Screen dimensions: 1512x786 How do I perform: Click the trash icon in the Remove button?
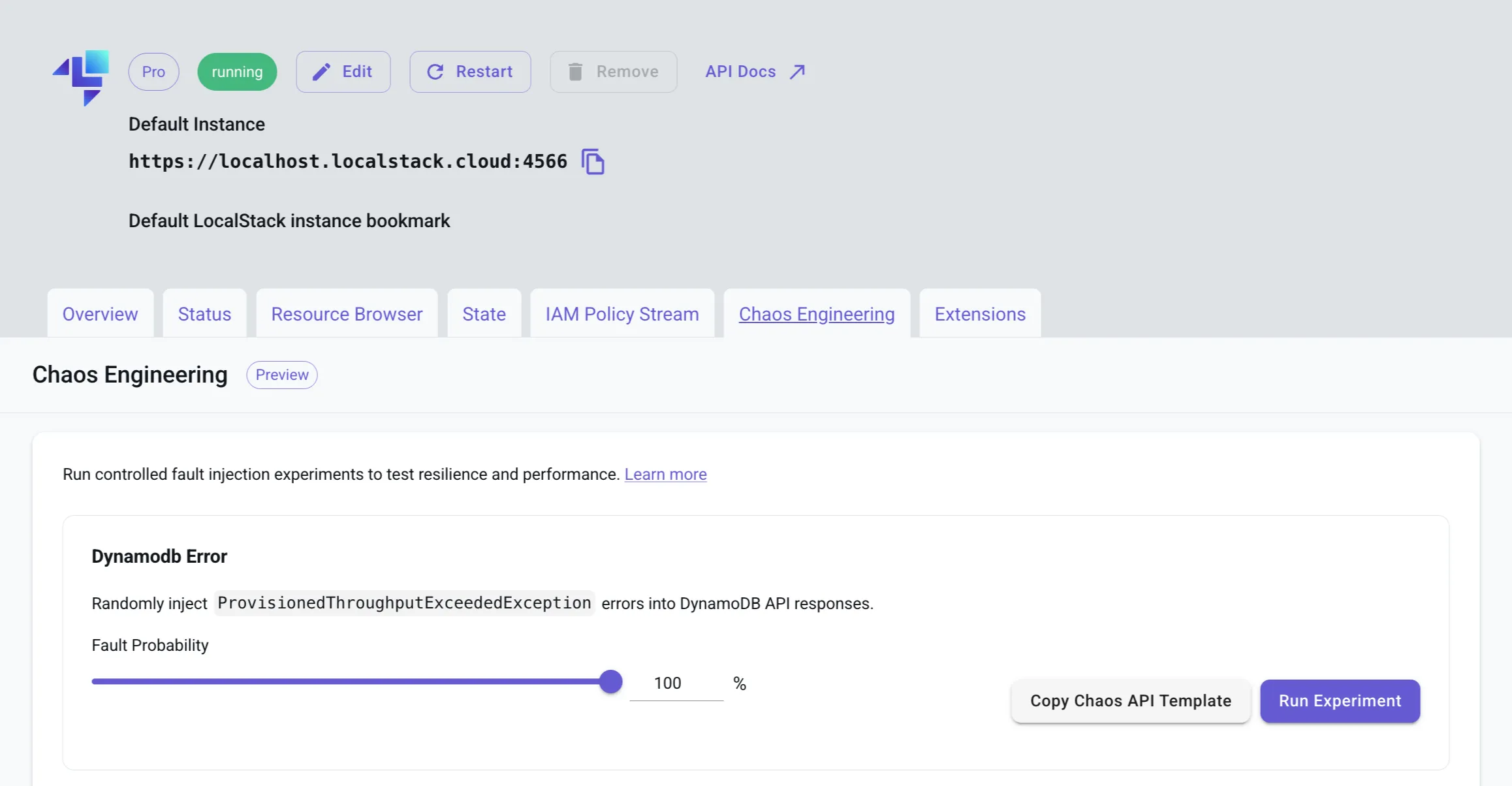click(575, 72)
